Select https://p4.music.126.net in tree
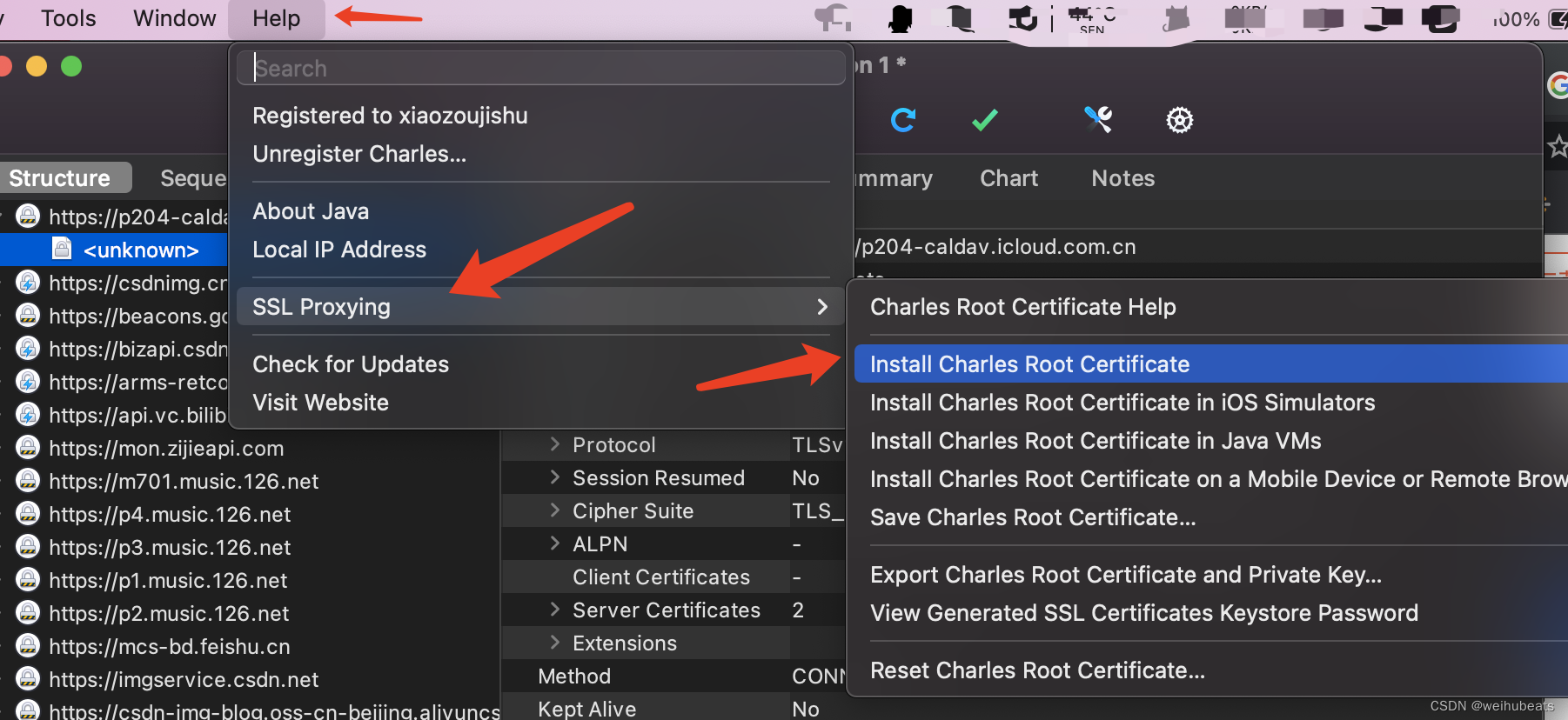 (x=170, y=514)
